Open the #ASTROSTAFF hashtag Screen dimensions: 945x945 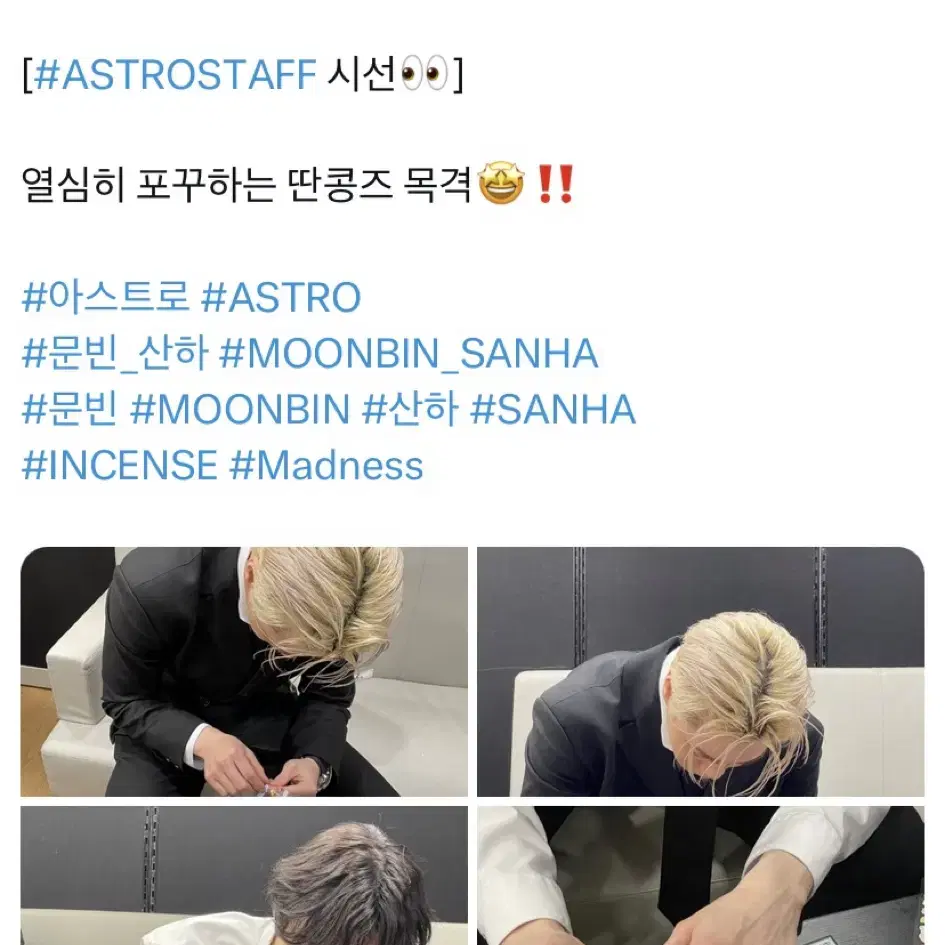175,74
